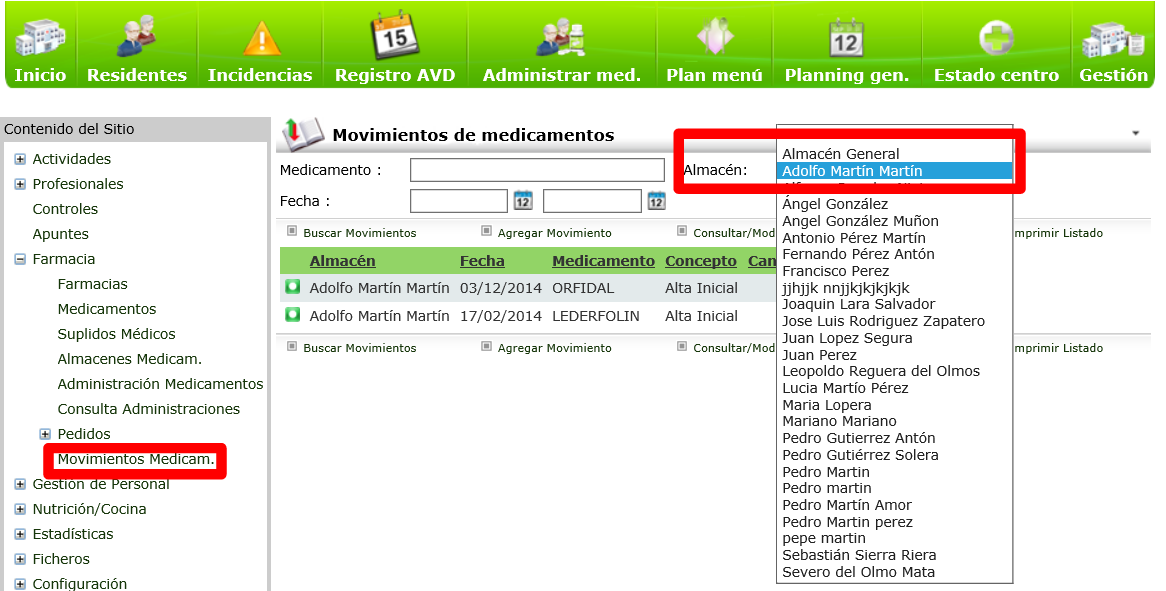Open Movimientos Medicam. in the sidebar
Viewport: 1166px width, 591px height.
tap(136, 459)
